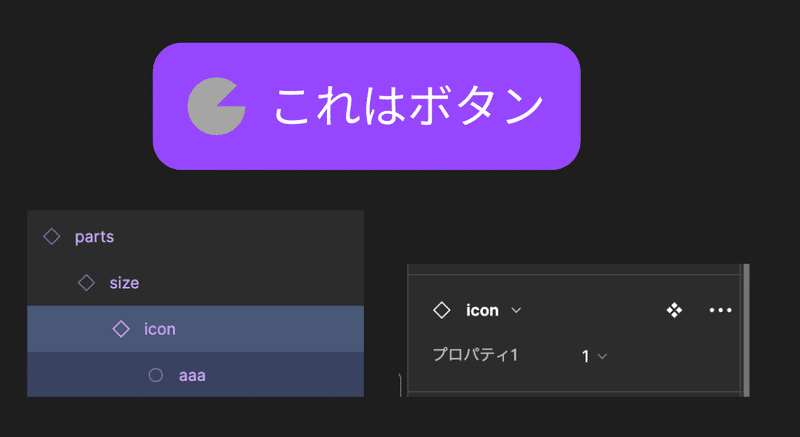Screen dimensions: 800x437
Task: Select the parts layer name
Action: click(x=94, y=237)
